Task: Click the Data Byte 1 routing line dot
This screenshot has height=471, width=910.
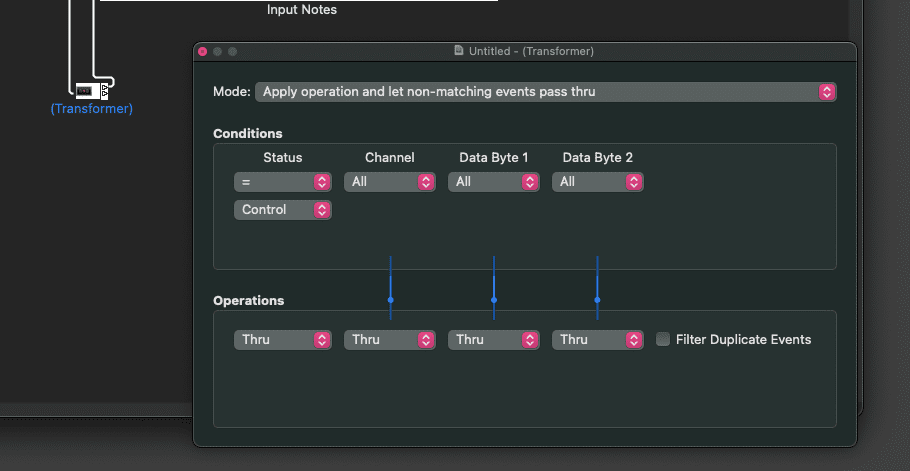Action: point(494,300)
